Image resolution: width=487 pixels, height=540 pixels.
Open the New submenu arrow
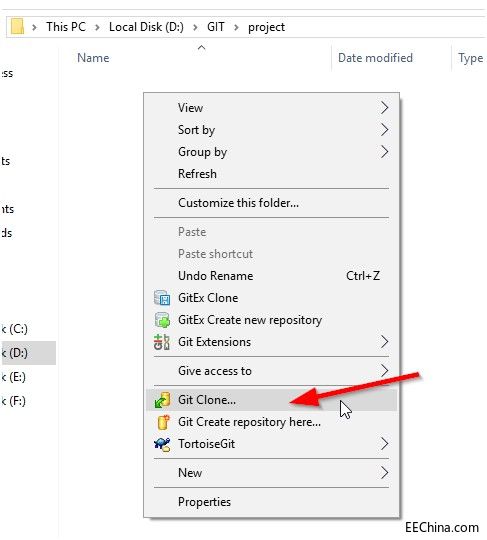click(x=384, y=473)
